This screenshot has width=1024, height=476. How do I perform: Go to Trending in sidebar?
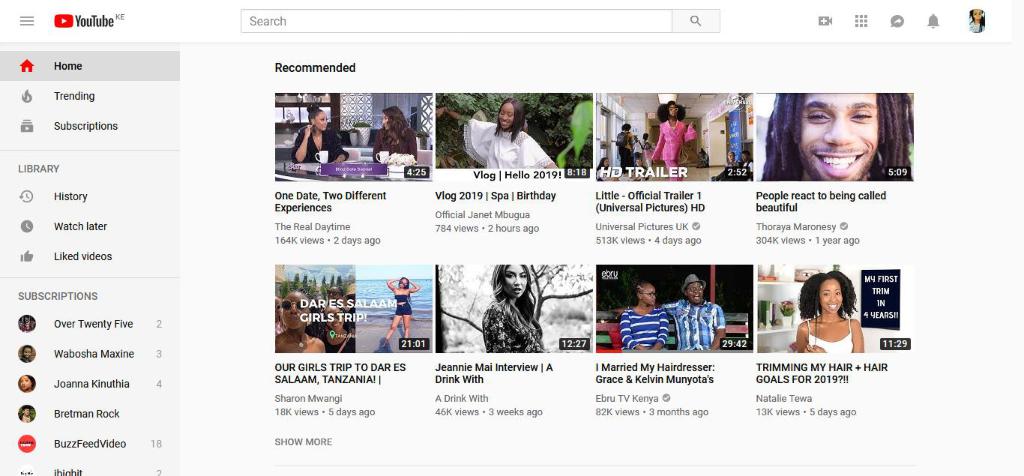point(74,96)
